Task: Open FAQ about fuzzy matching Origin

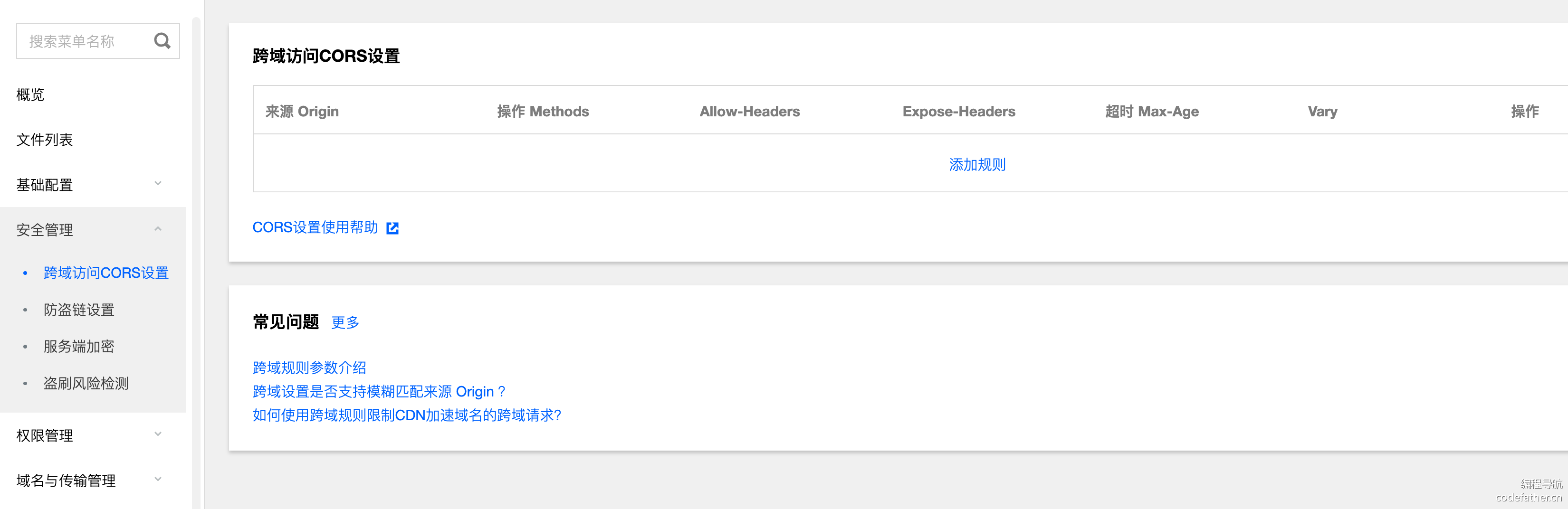Action: point(379,392)
